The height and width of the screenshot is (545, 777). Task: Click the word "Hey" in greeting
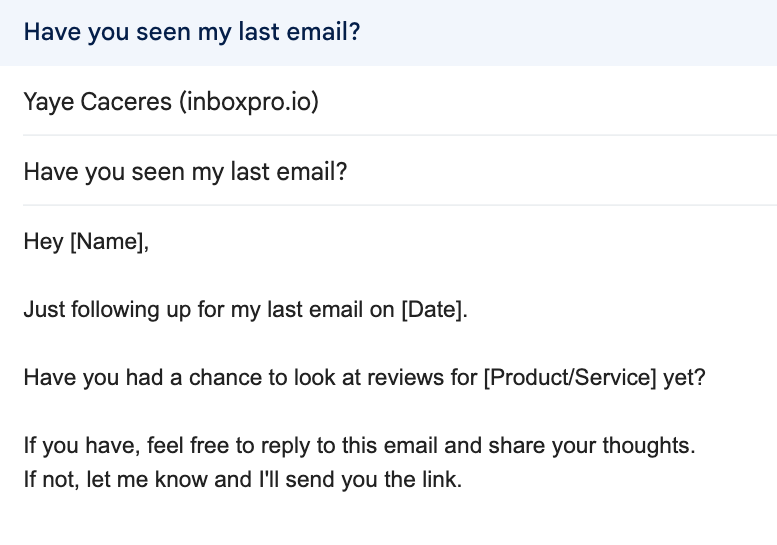[x=43, y=241]
